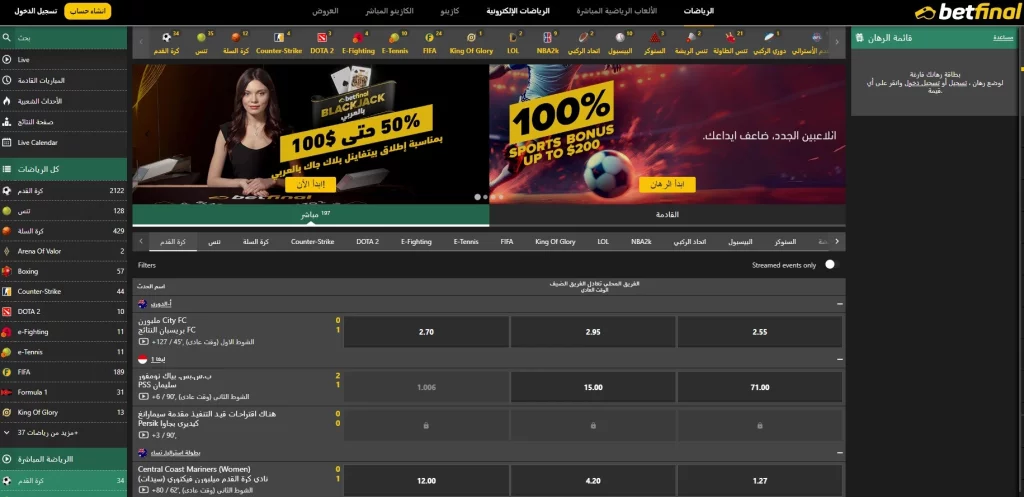This screenshot has height=497, width=1024.
Task: Open Formula 1 in sidebar list
Action: tap(63, 392)
